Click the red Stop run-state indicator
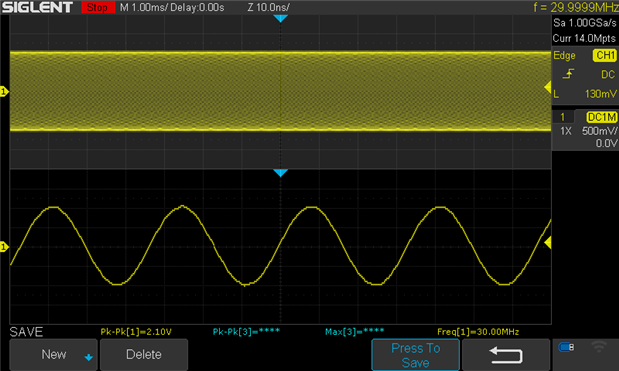The image size is (619, 371). click(x=98, y=7)
